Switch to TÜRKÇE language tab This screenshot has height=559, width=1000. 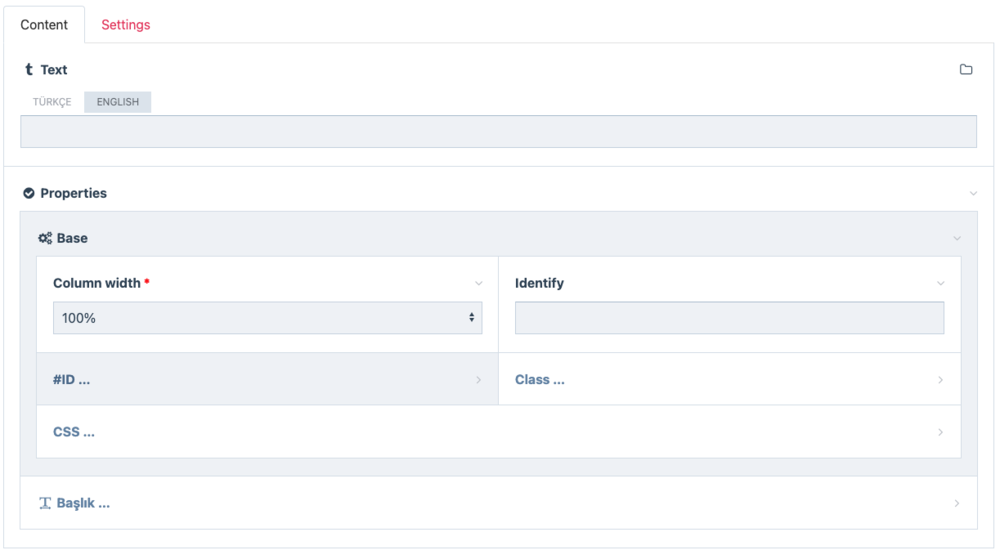(x=52, y=102)
